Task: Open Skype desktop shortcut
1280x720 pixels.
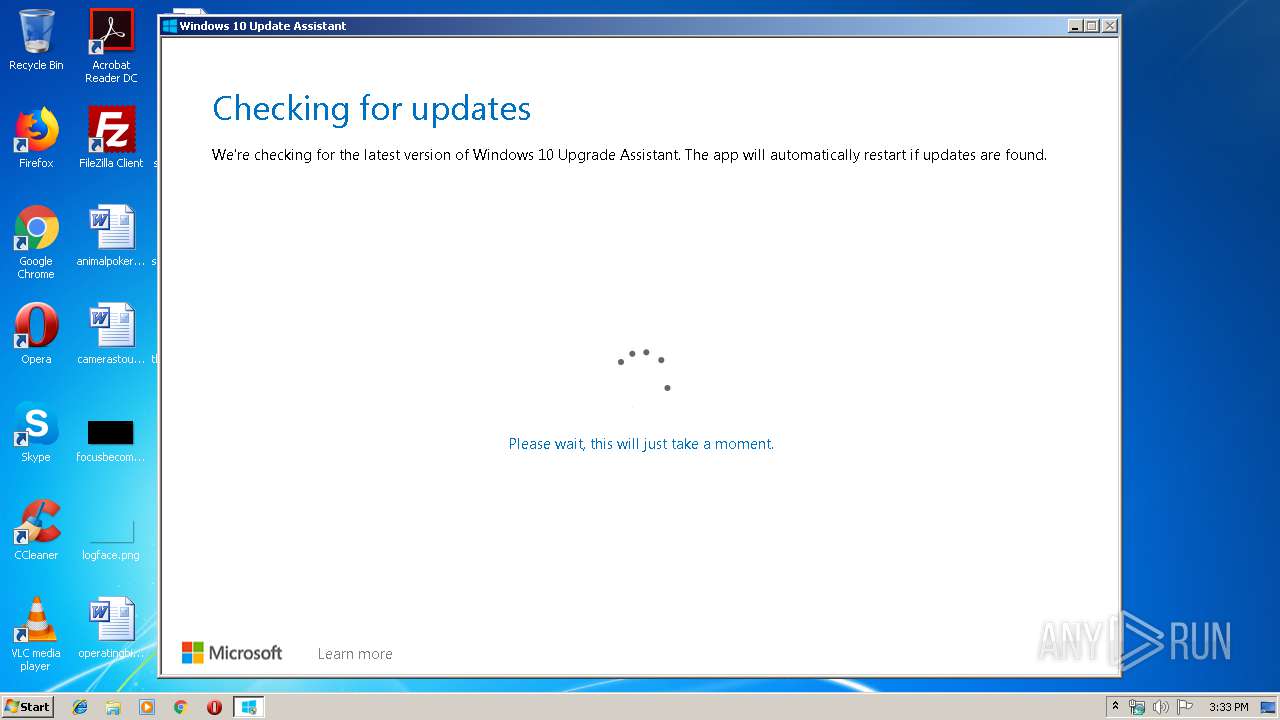Action: coord(36,432)
